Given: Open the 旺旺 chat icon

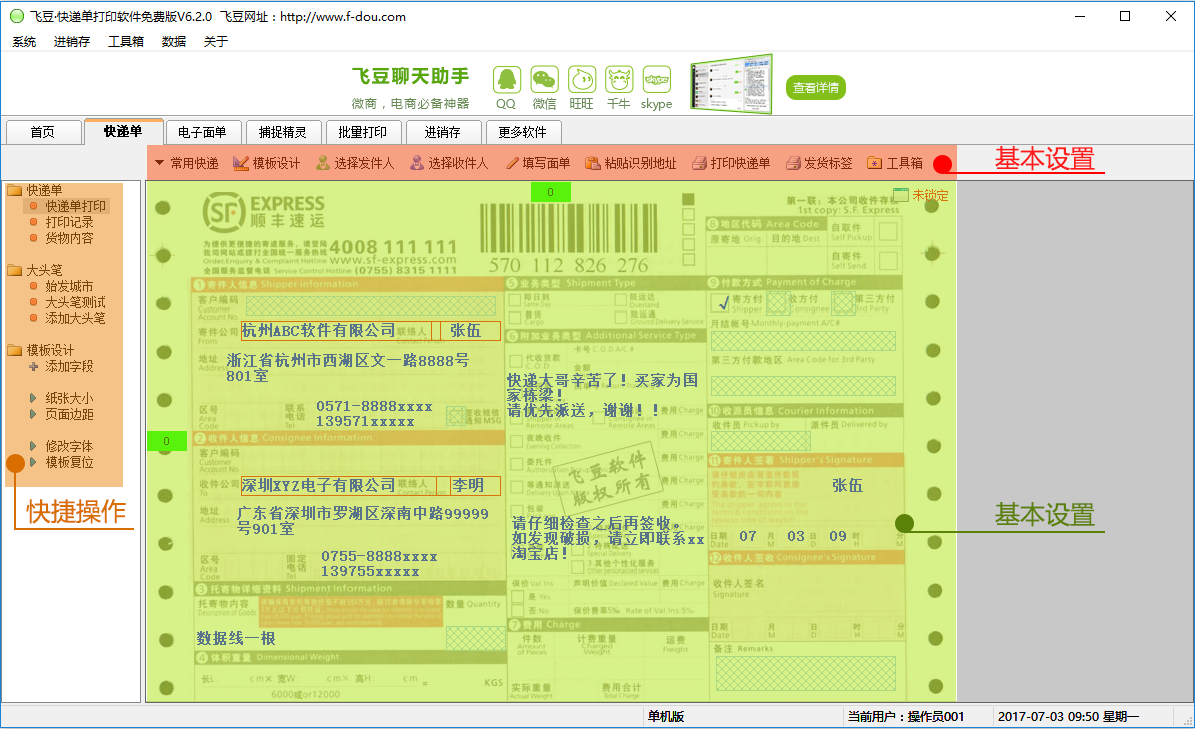Looking at the screenshot, I should point(582,80).
